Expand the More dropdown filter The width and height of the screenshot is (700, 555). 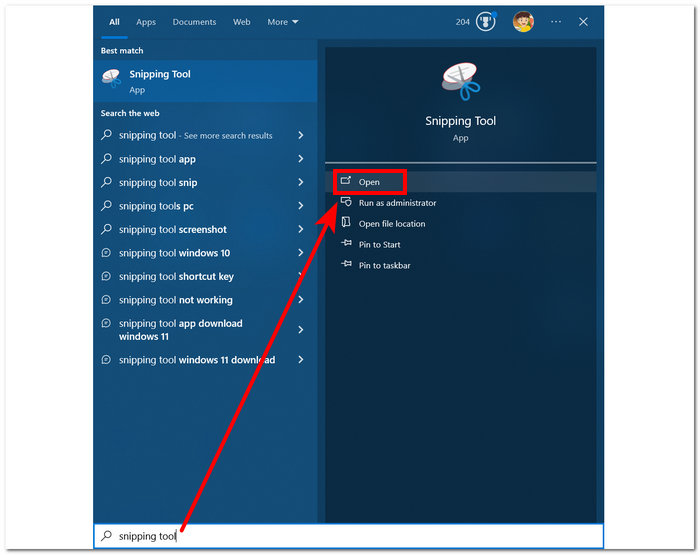tap(283, 21)
